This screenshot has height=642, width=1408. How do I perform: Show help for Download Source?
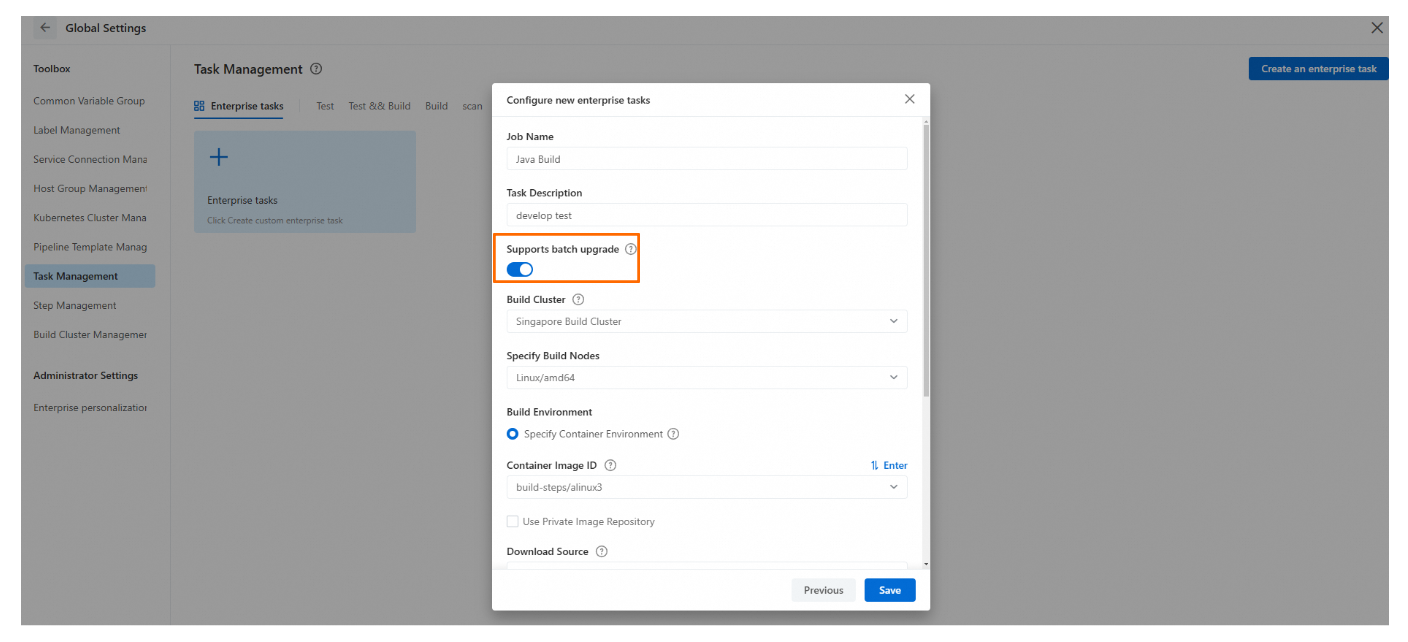[x=601, y=551]
